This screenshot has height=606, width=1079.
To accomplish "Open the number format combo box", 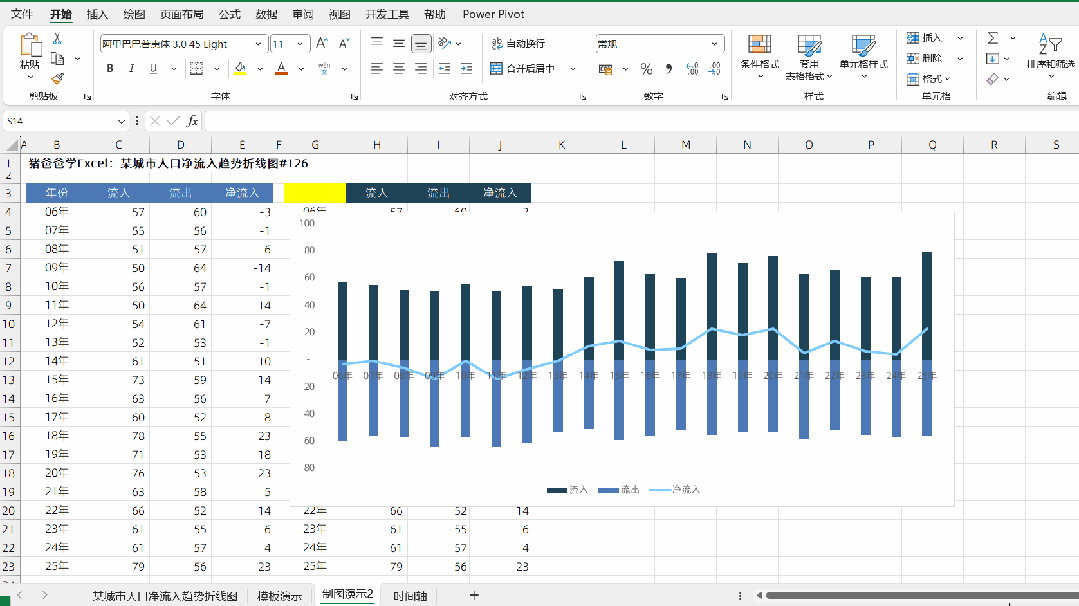I will [x=659, y=44].
